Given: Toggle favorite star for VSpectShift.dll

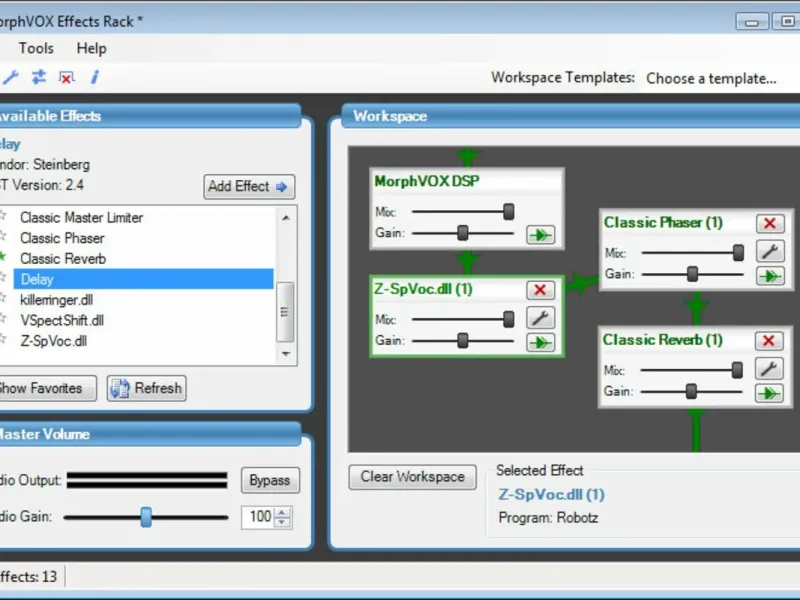Looking at the screenshot, I should coord(3,319).
